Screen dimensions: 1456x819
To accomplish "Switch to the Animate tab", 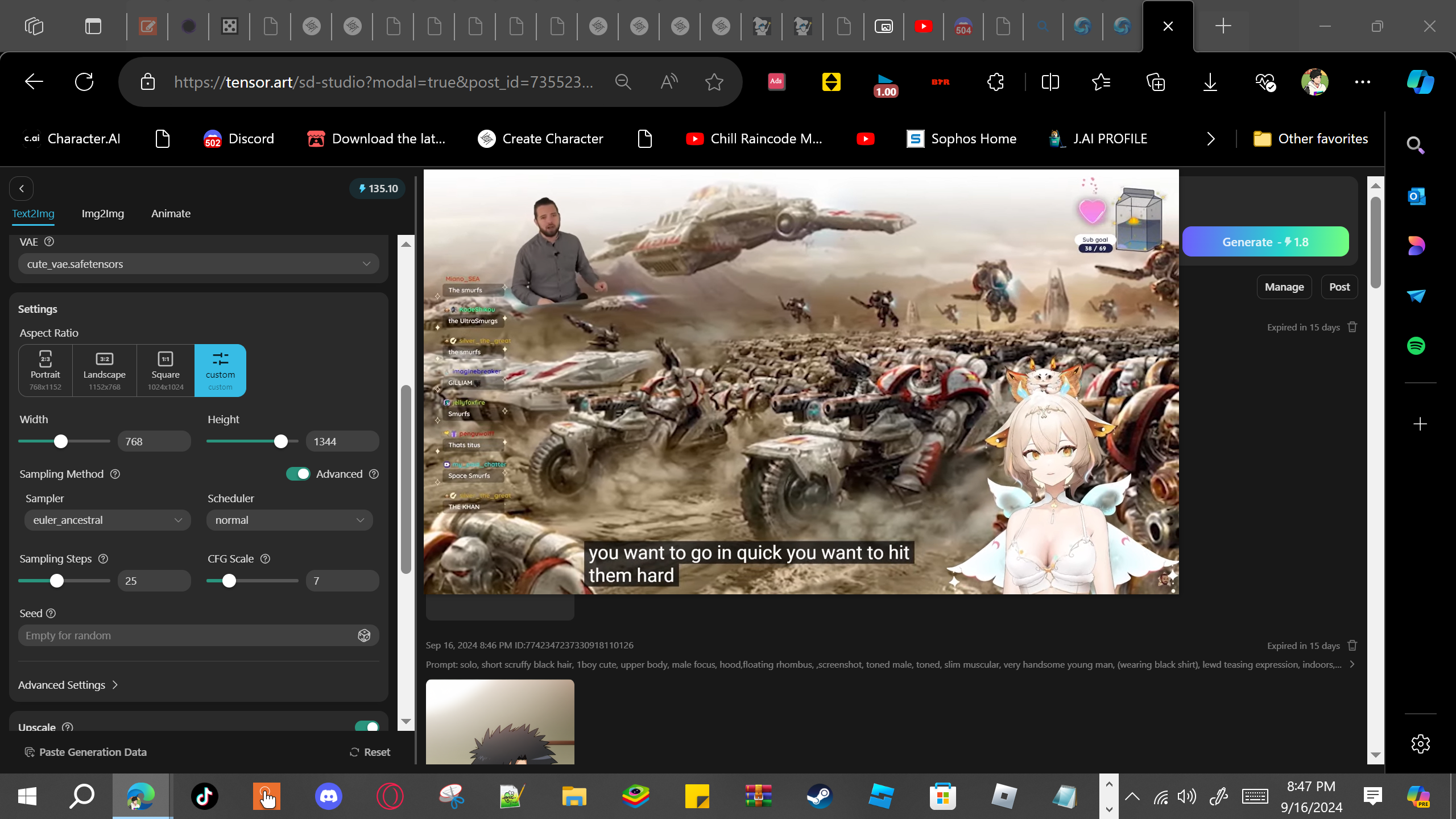I will coord(171,214).
